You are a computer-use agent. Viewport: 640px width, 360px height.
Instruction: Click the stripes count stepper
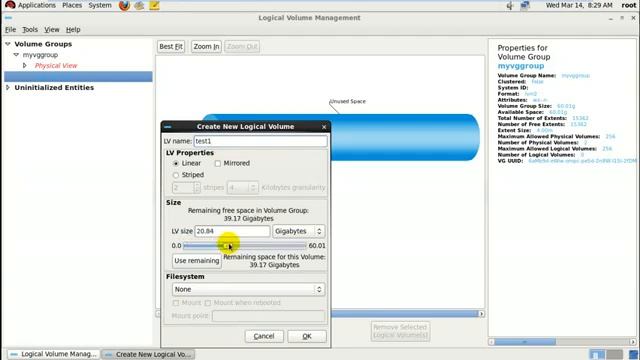click(197, 187)
